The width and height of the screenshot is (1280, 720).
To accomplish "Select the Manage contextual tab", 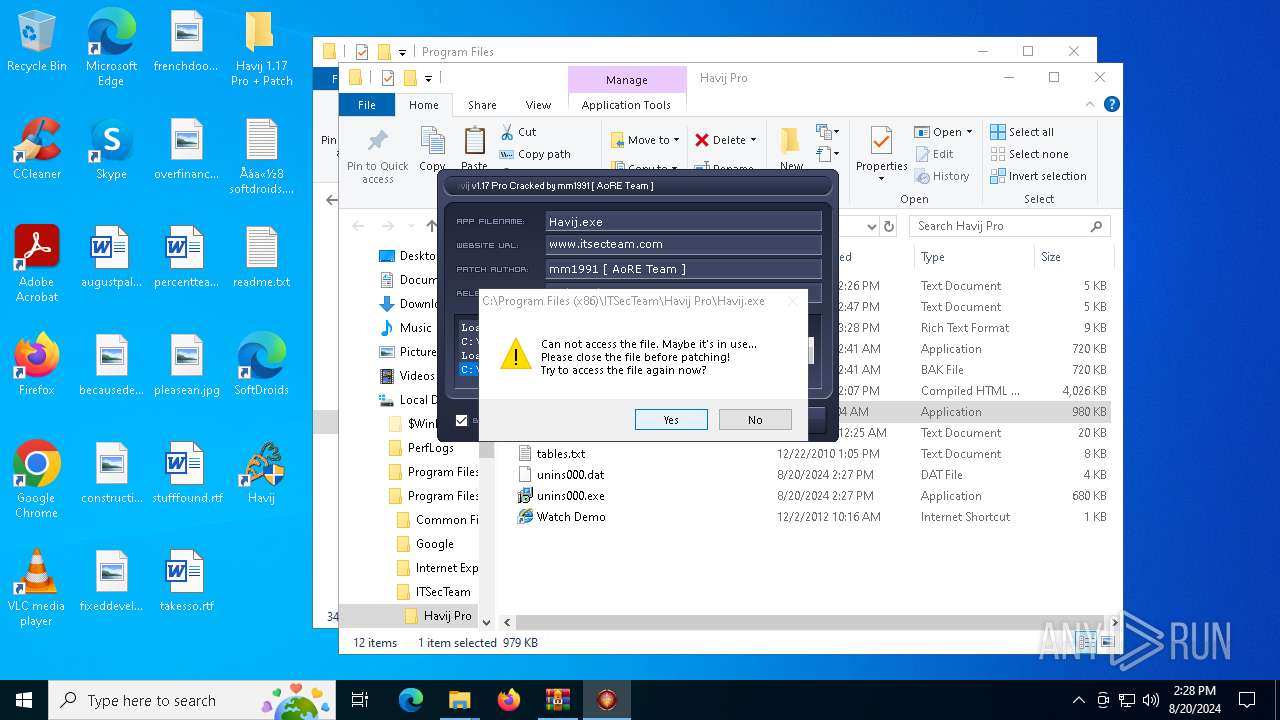I will [x=626, y=80].
